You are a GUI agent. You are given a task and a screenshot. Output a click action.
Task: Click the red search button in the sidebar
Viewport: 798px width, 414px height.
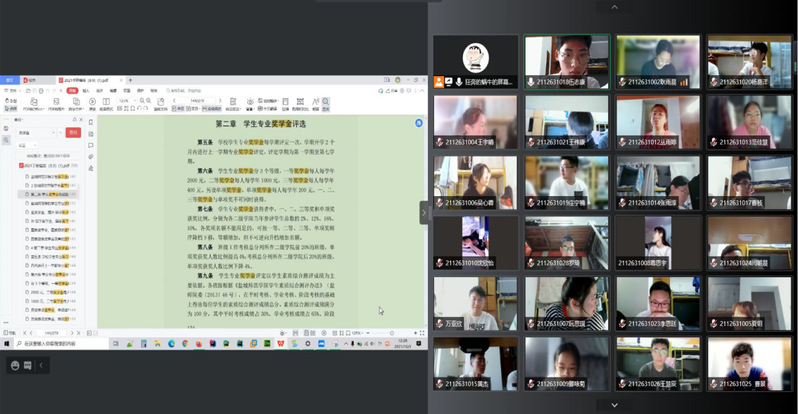click(73, 132)
